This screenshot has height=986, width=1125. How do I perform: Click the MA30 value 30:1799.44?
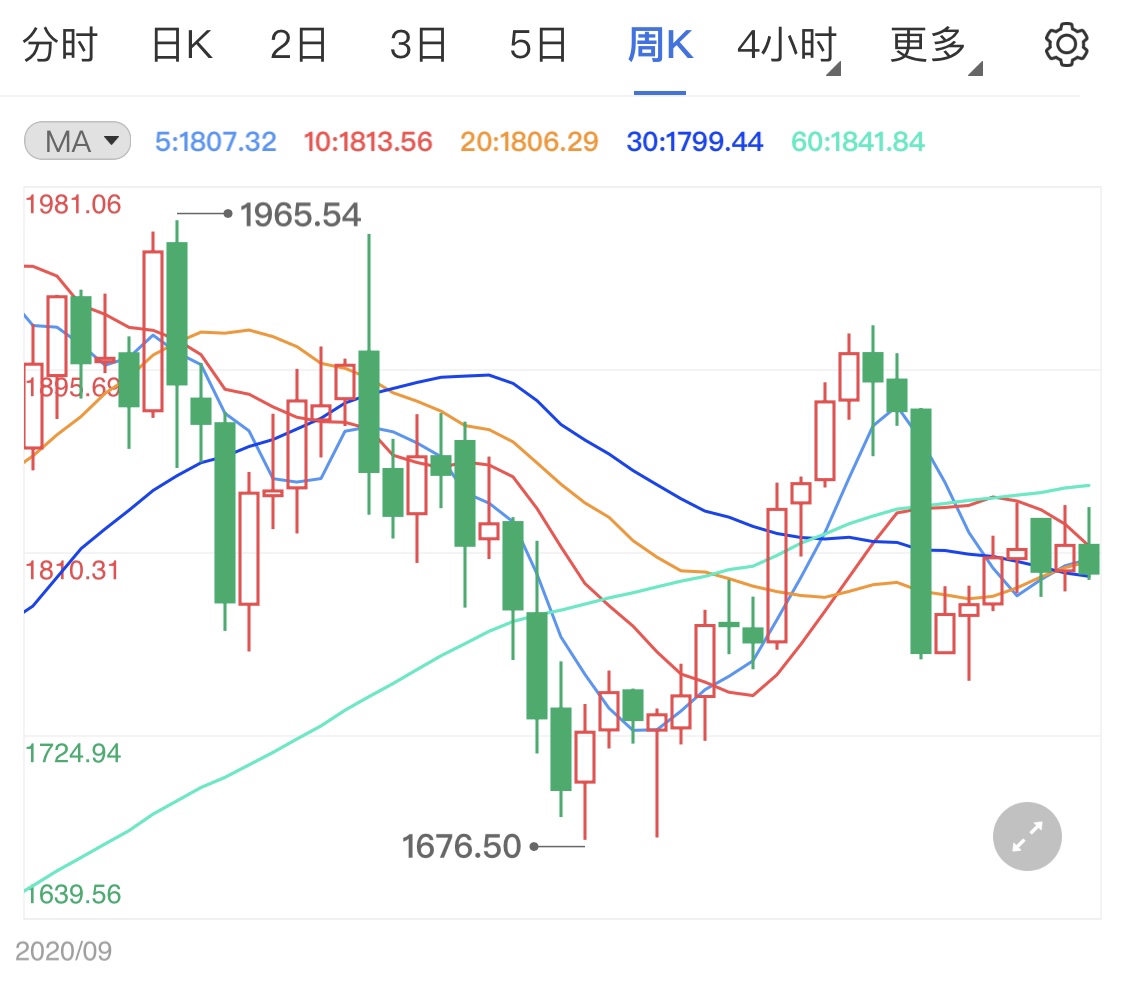click(695, 141)
